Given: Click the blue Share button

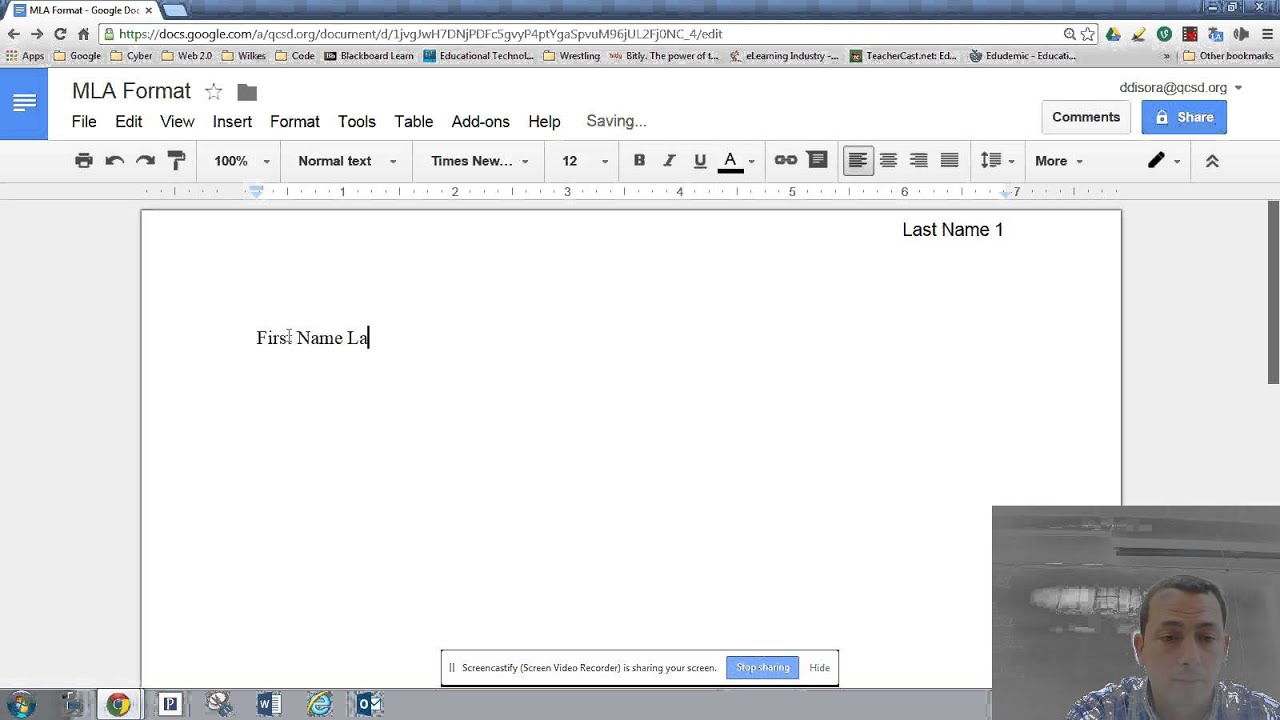Looking at the screenshot, I should point(1184,117).
